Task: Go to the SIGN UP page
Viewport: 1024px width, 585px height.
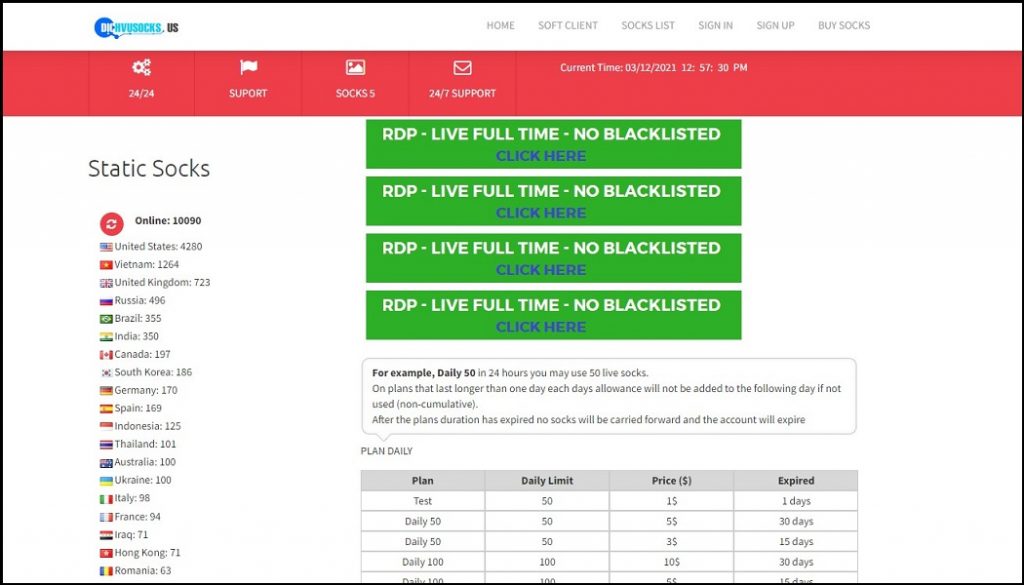Action: (x=775, y=25)
